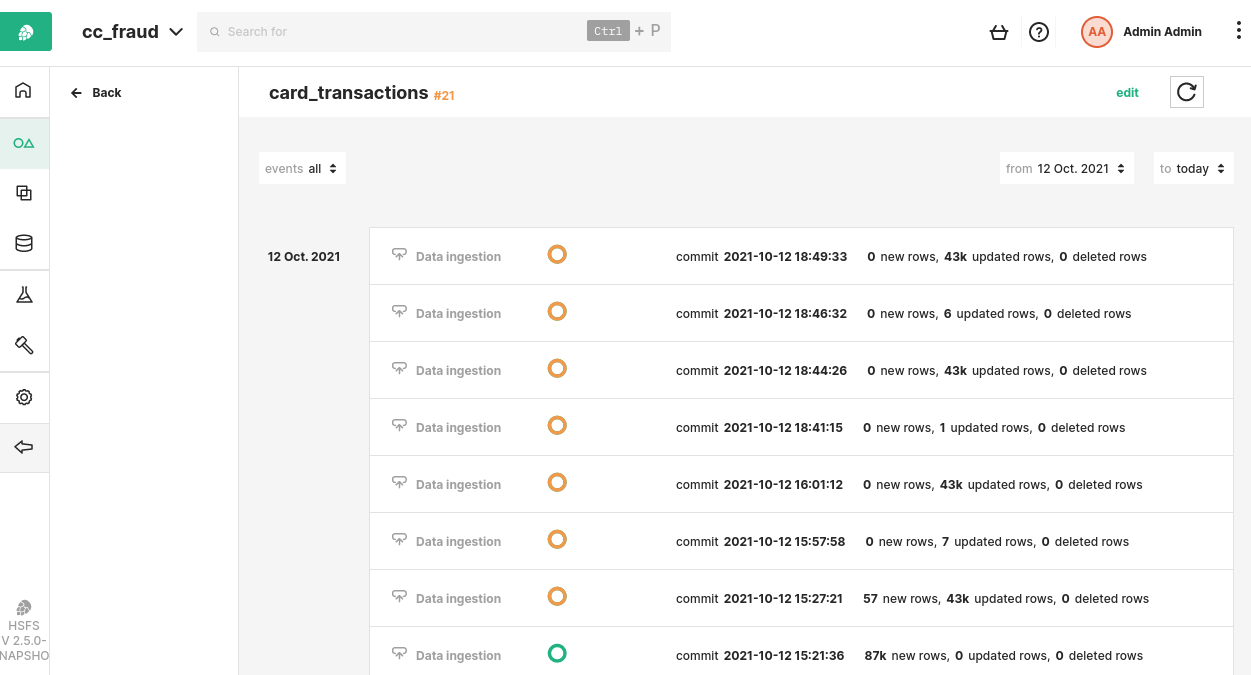Open the events filter dropdown set to all

[302, 168]
